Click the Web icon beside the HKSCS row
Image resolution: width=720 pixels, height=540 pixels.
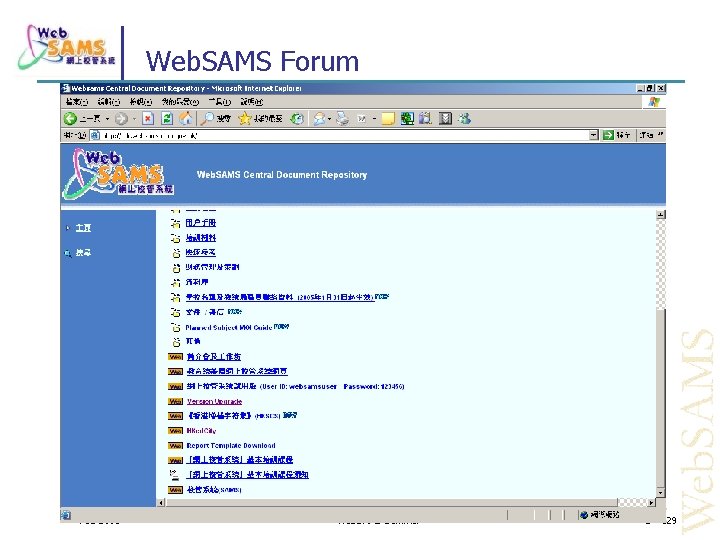click(175, 416)
